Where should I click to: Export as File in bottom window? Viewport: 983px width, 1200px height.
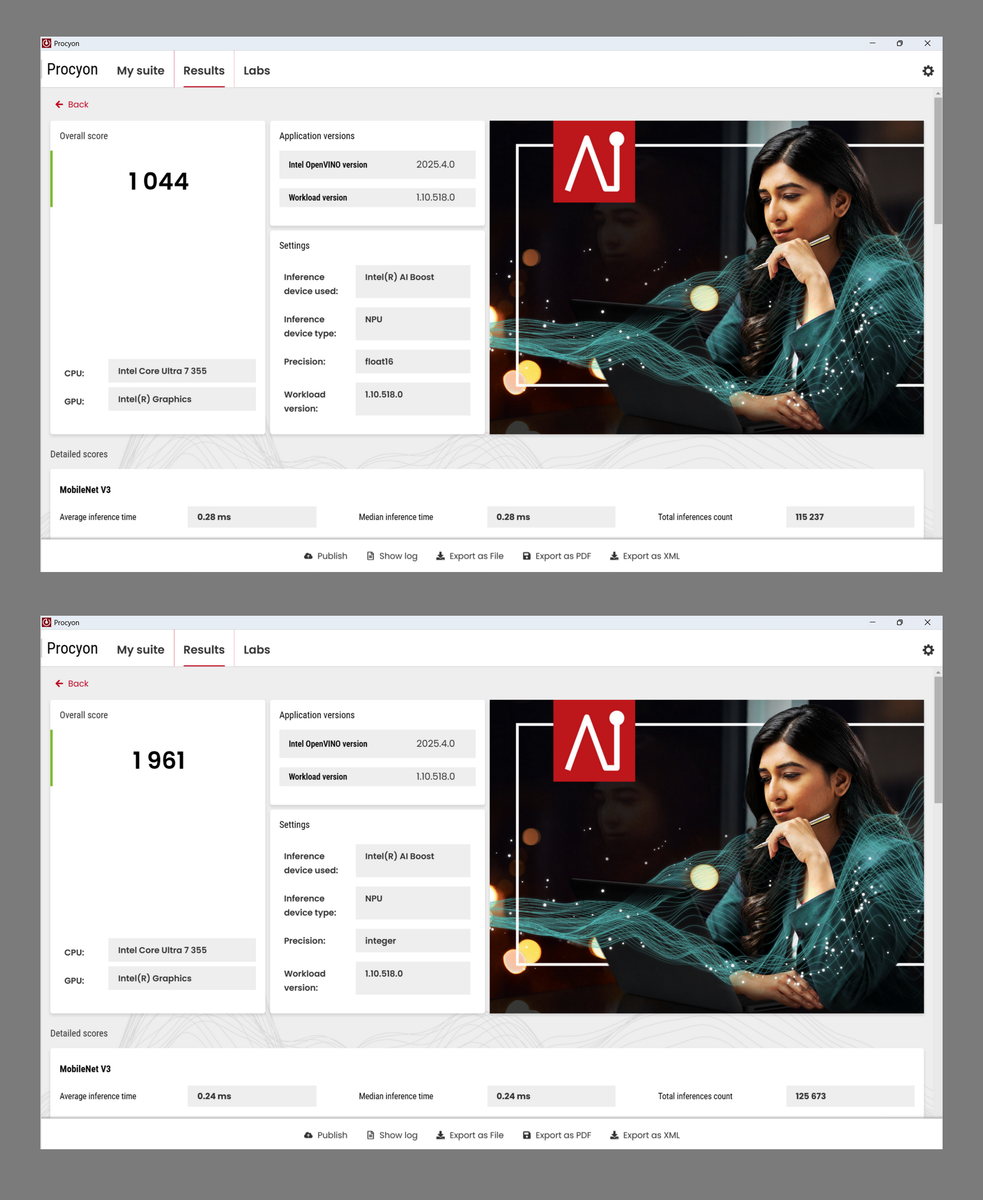(x=470, y=1135)
